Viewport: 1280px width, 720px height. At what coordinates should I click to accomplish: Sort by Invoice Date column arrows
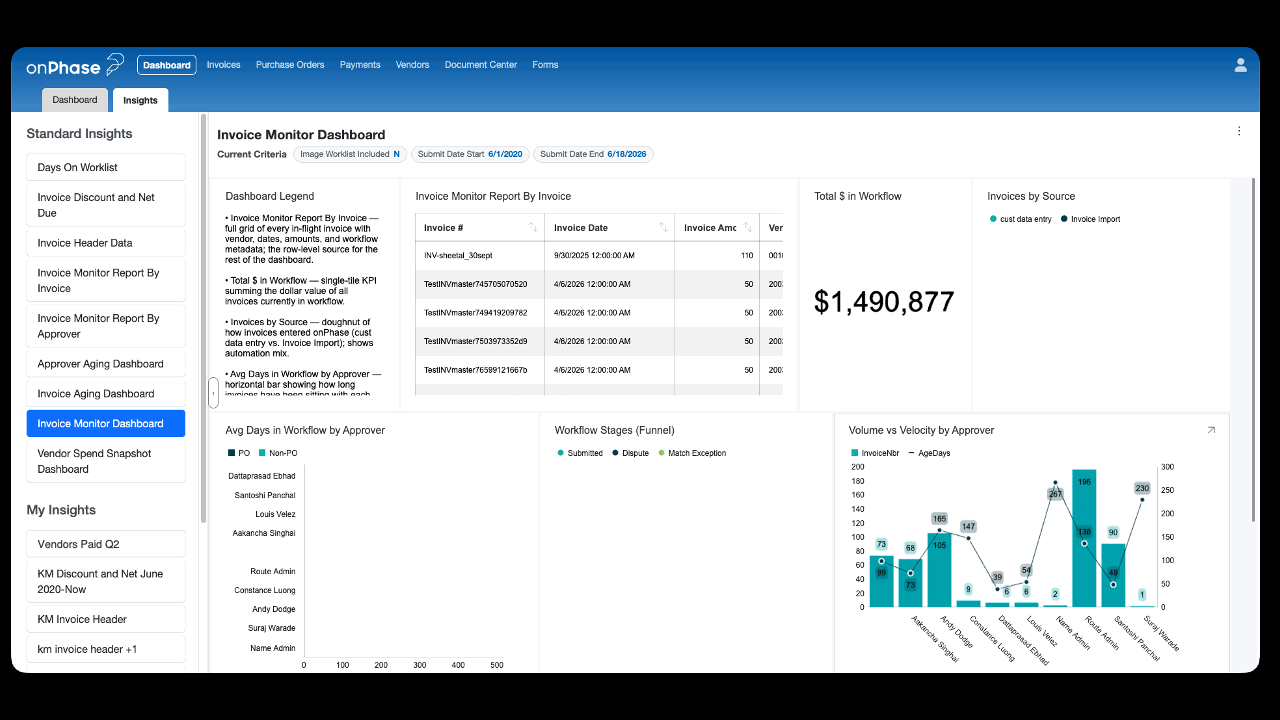click(663, 228)
